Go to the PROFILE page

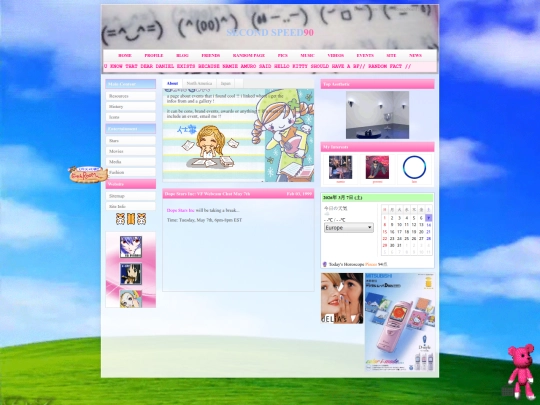(x=154, y=55)
